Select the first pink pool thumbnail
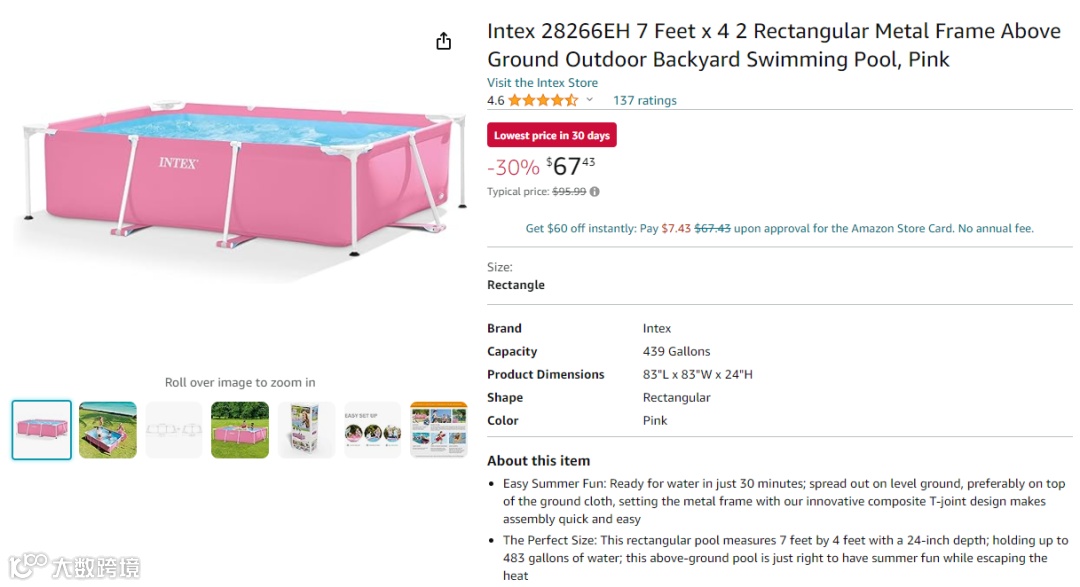The image size is (1080, 587). pyautogui.click(x=42, y=430)
